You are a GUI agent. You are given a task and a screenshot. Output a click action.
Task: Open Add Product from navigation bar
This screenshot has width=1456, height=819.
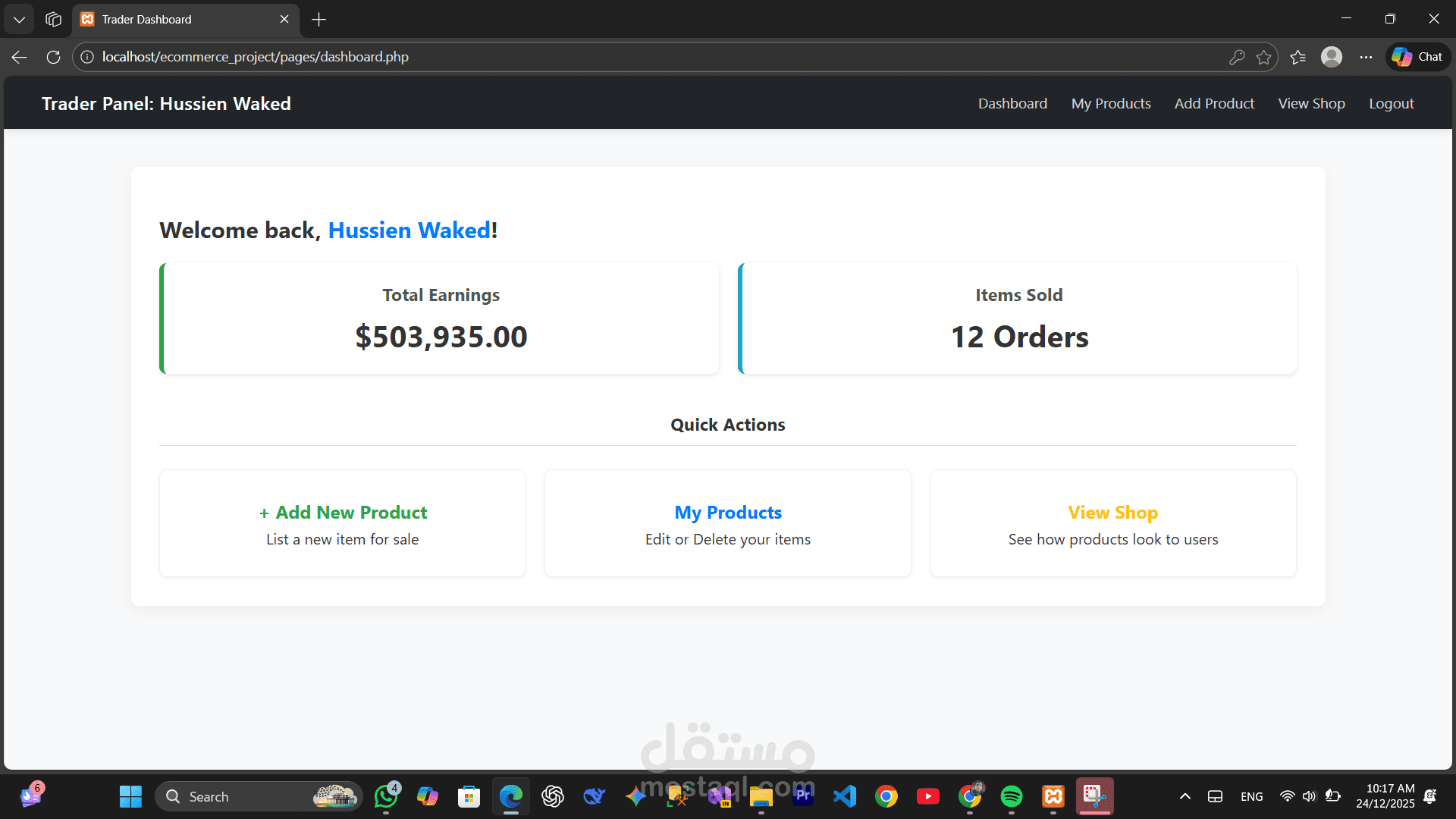coord(1214,104)
